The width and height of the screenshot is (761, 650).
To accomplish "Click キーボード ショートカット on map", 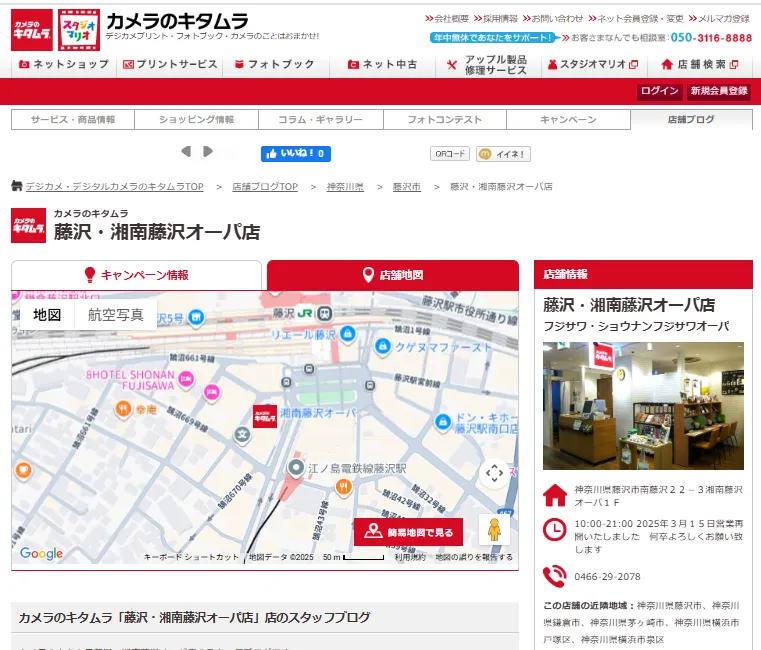I will click(x=191, y=557).
